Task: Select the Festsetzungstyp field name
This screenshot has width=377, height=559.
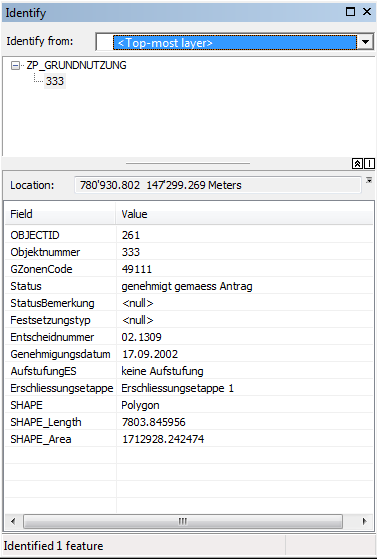Action: click(x=50, y=320)
